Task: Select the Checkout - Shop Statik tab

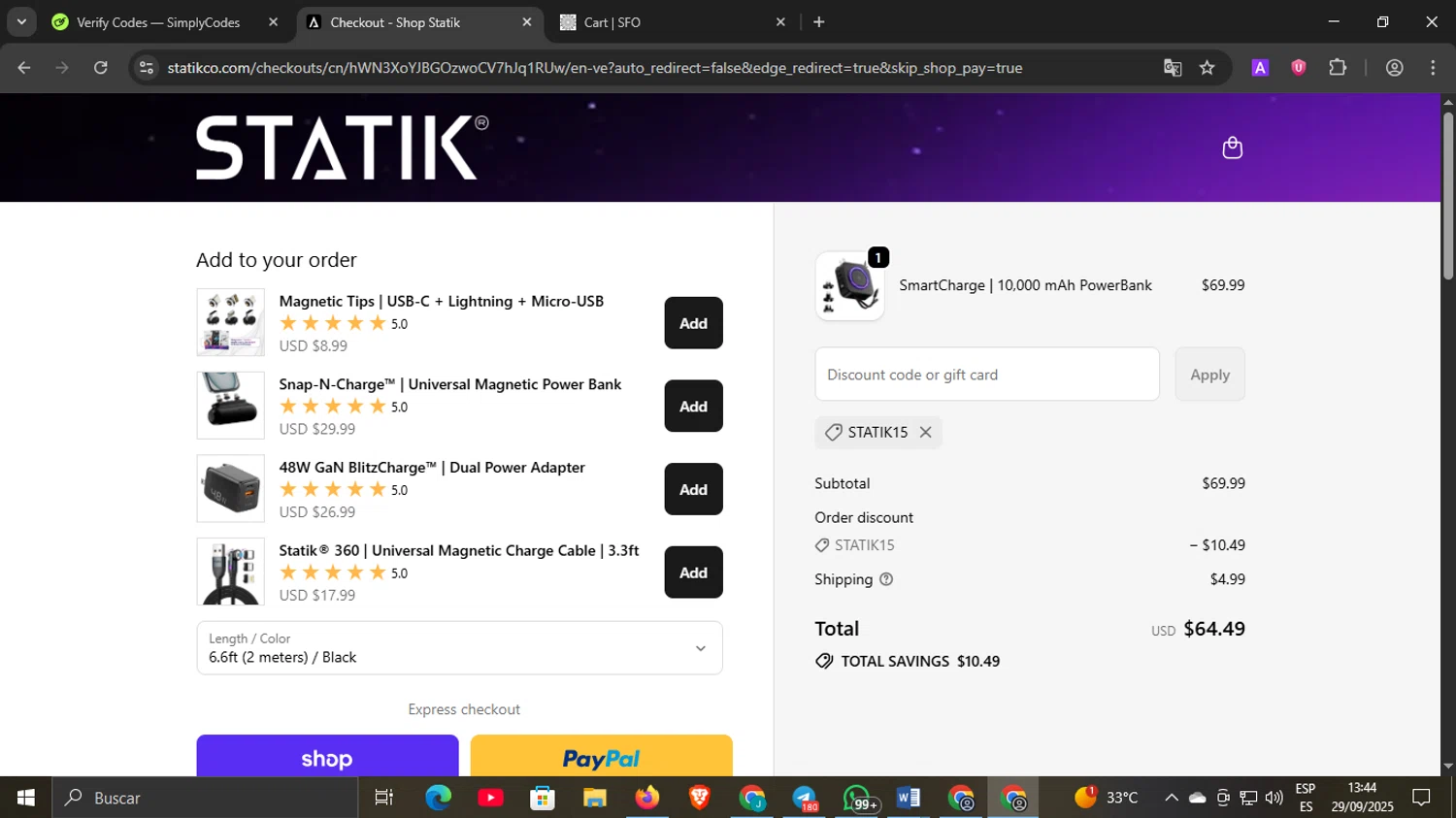Action: [x=419, y=22]
